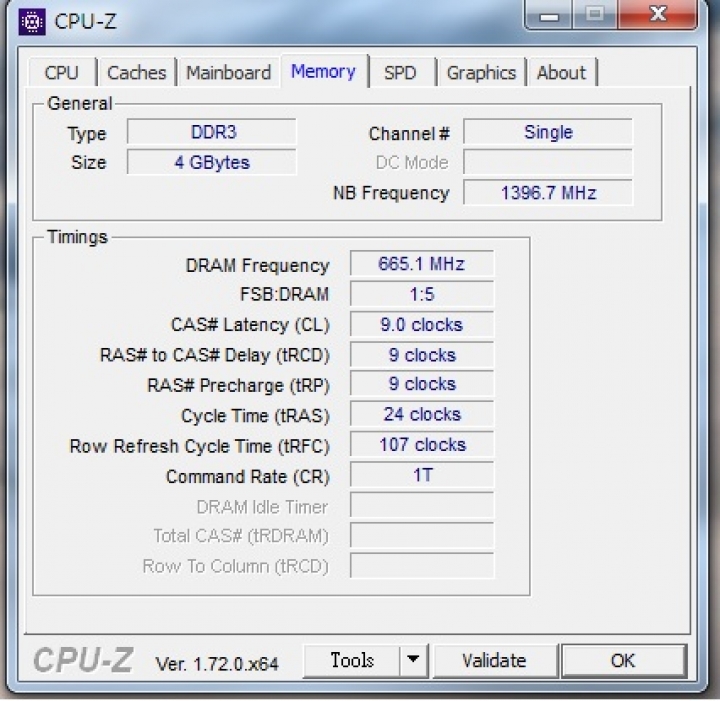Viewport: 720px width, 701px height.
Task: Click the 1396.7 MHz NB Frequency value
Action: pos(548,193)
